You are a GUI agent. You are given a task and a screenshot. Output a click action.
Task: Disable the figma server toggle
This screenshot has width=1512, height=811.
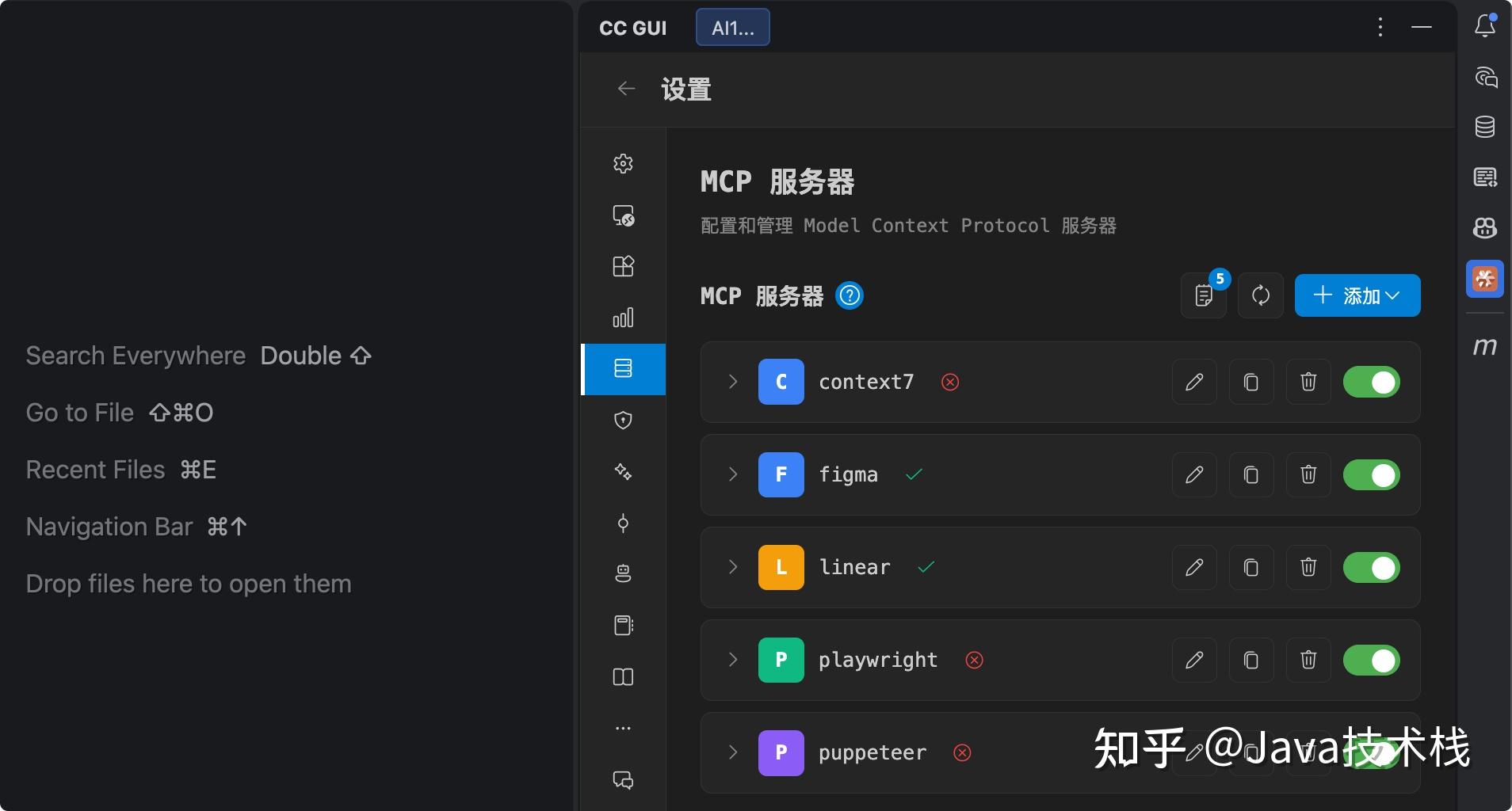click(1371, 474)
